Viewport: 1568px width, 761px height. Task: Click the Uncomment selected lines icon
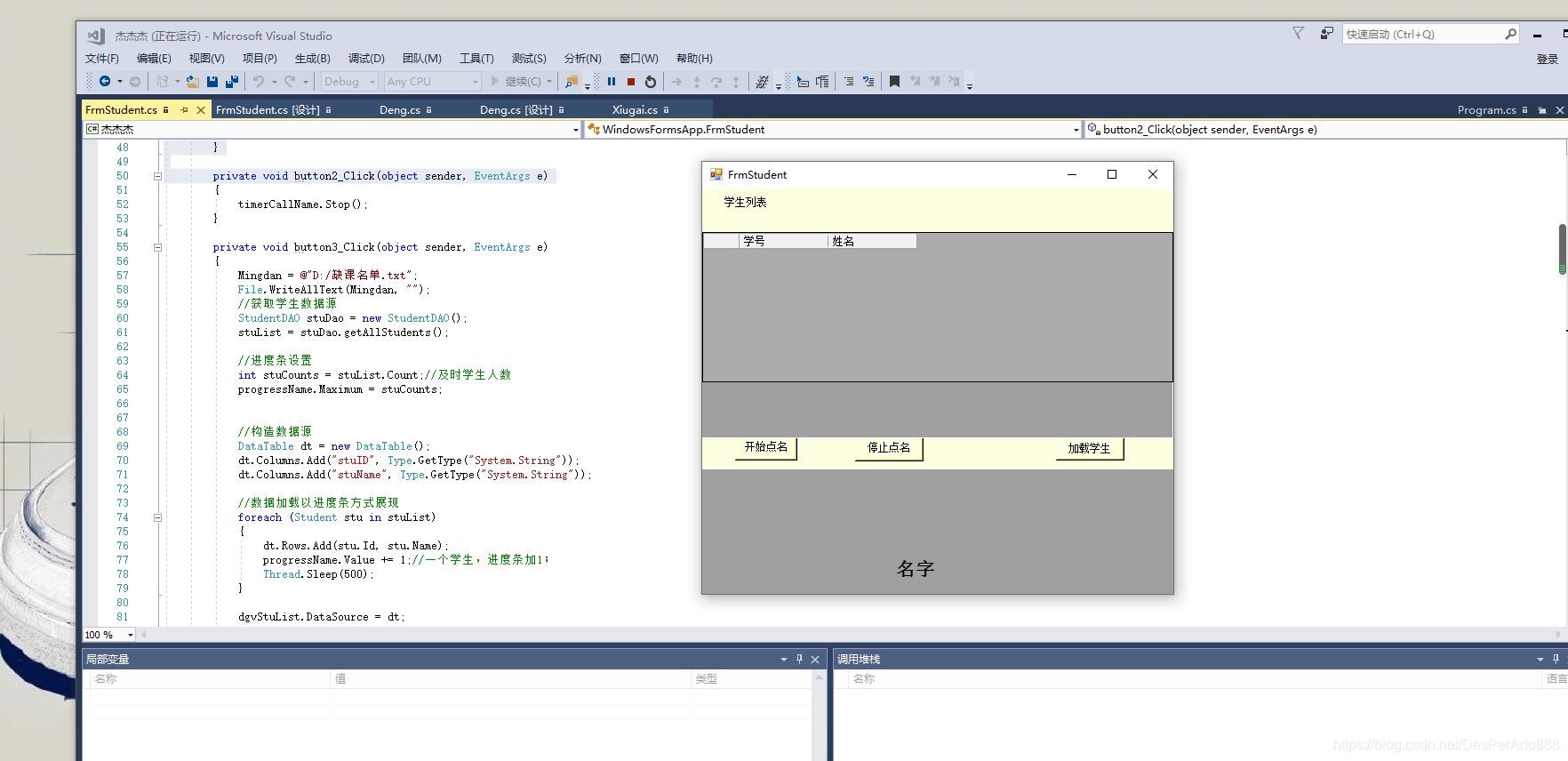pos(868,82)
